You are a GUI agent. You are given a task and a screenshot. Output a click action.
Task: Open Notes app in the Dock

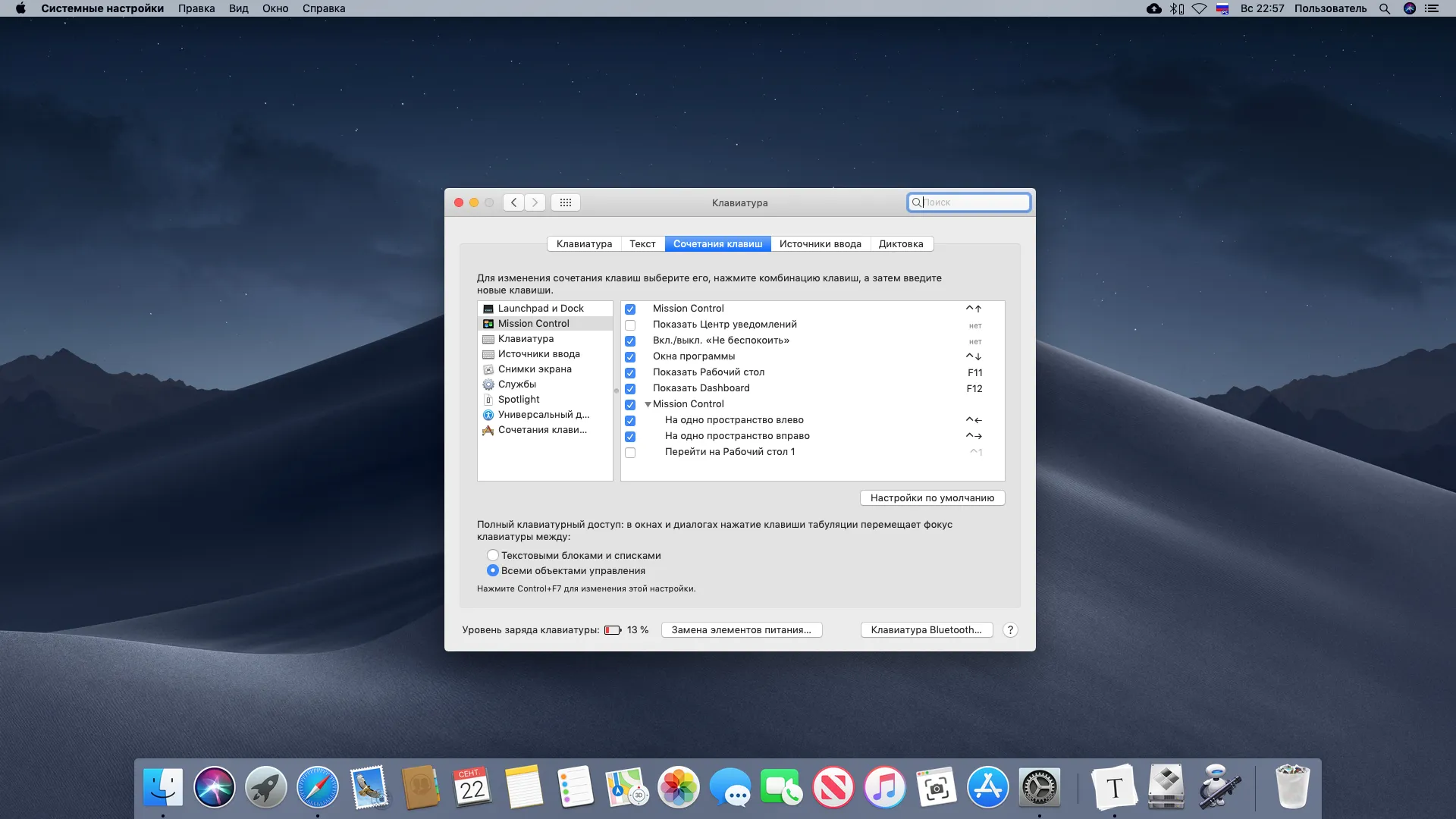pyautogui.click(x=524, y=787)
